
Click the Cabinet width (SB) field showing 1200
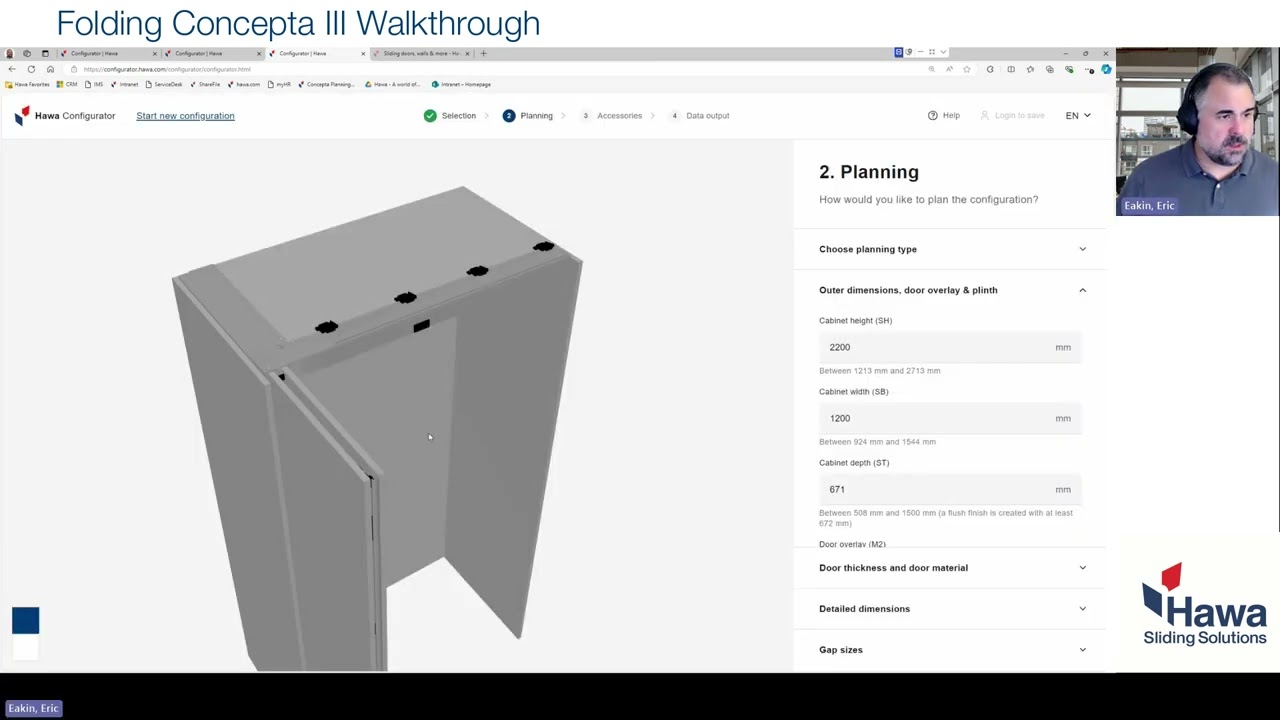coord(950,418)
